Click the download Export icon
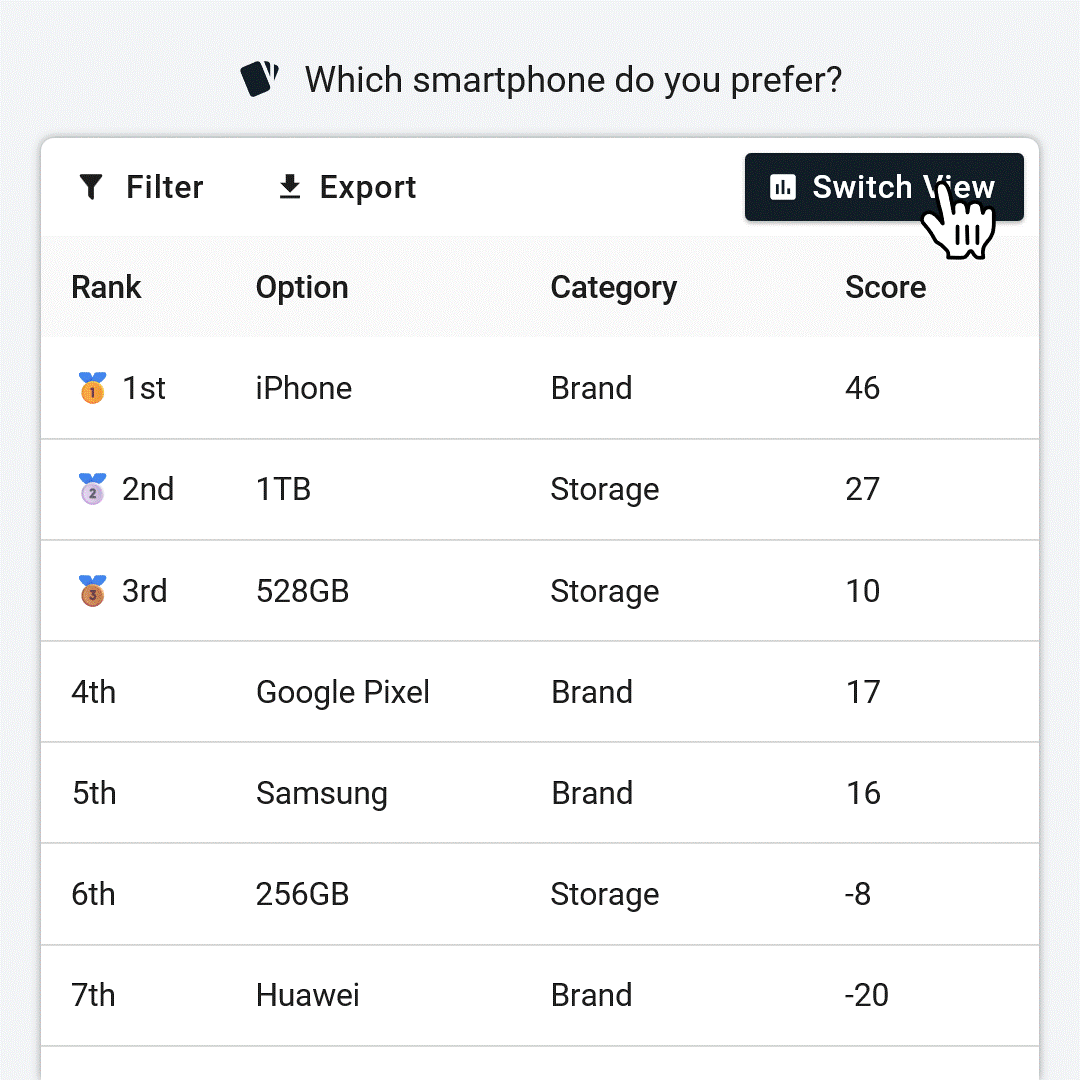 point(290,187)
